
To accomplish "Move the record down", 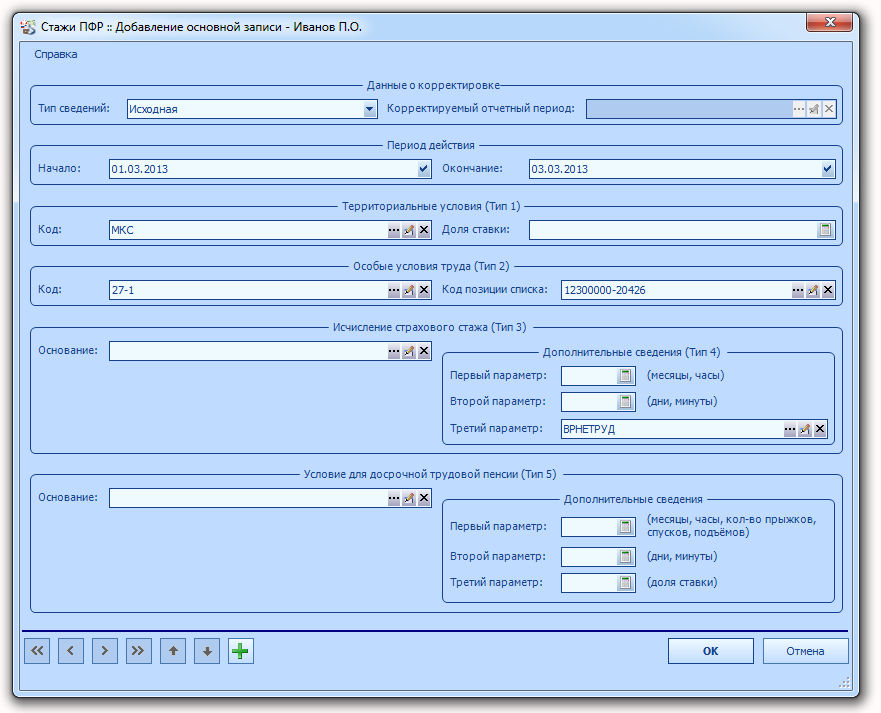I will tap(207, 651).
